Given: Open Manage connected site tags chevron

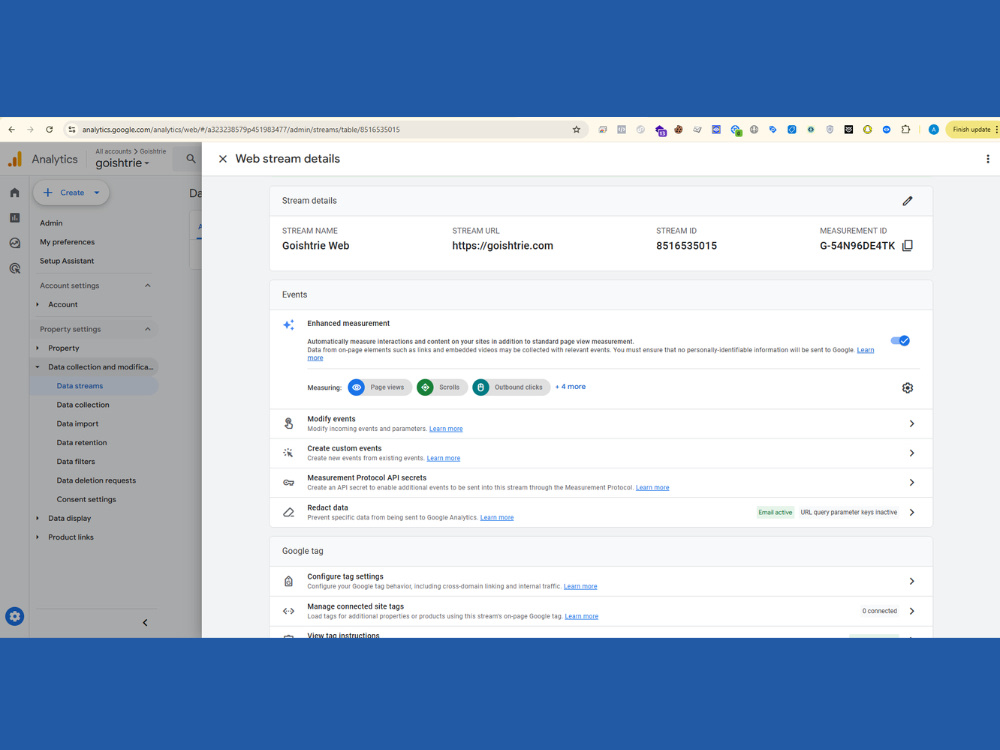Looking at the screenshot, I should tap(911, 611).
